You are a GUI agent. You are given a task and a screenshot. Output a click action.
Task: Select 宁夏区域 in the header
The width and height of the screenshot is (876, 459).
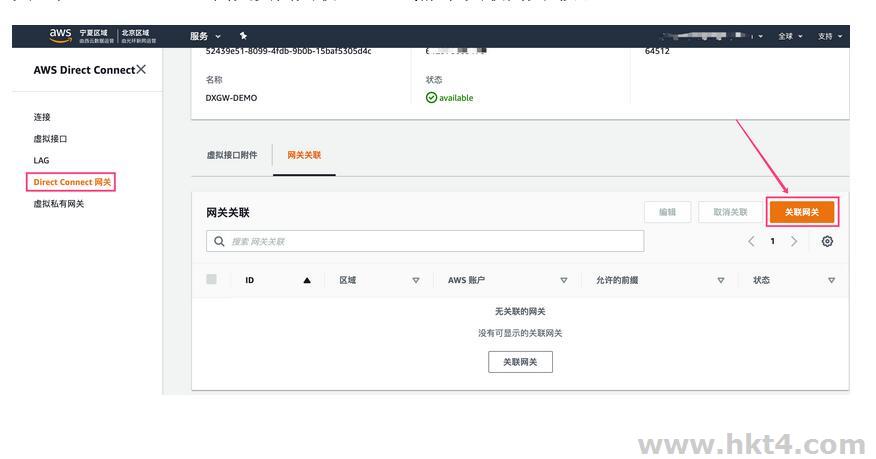pyautogui.click(x=93, y=33)
